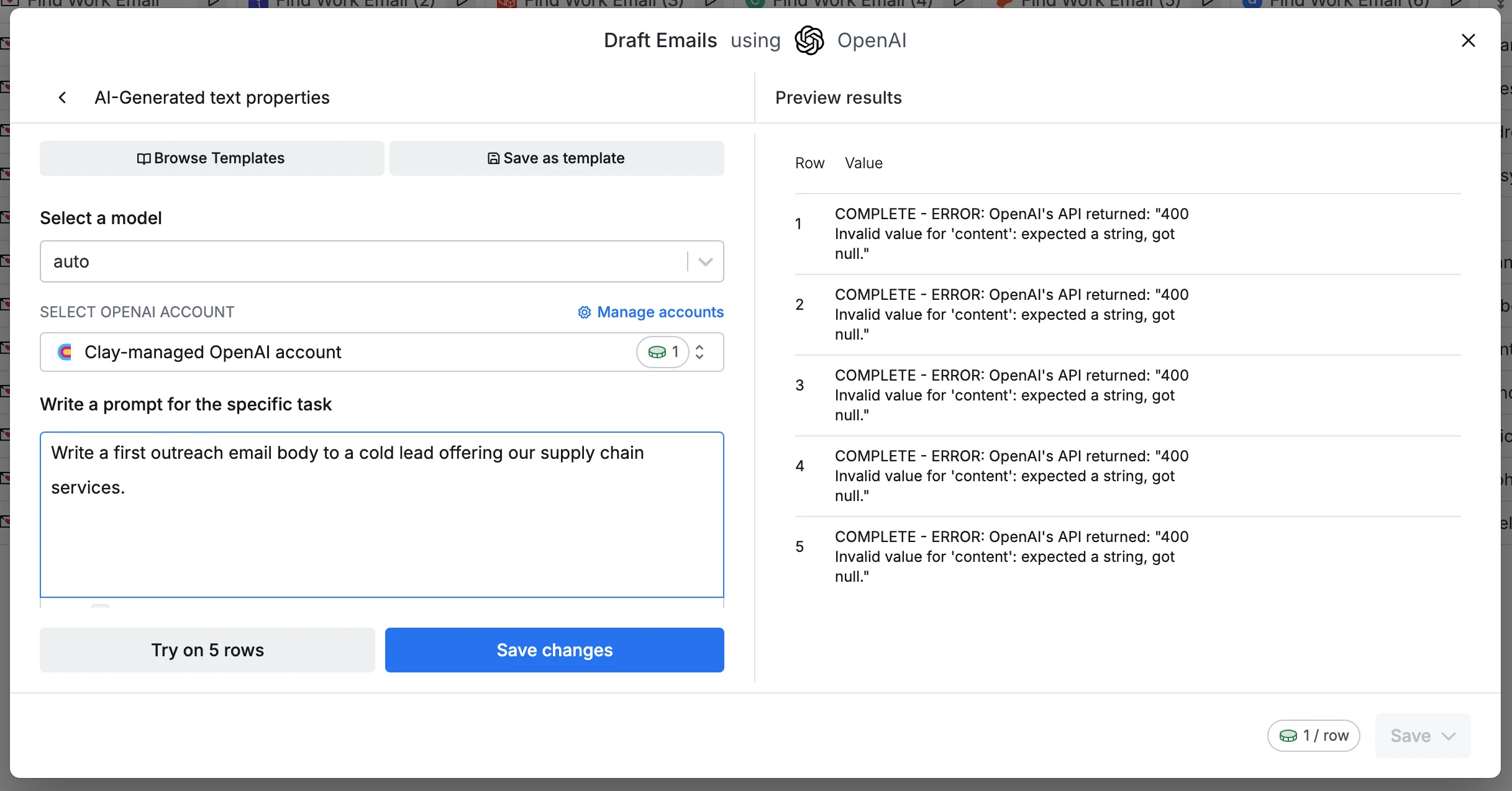Expand the model dropdown arrow
This screenshot has height=791, width=1512.
point(705,261)
